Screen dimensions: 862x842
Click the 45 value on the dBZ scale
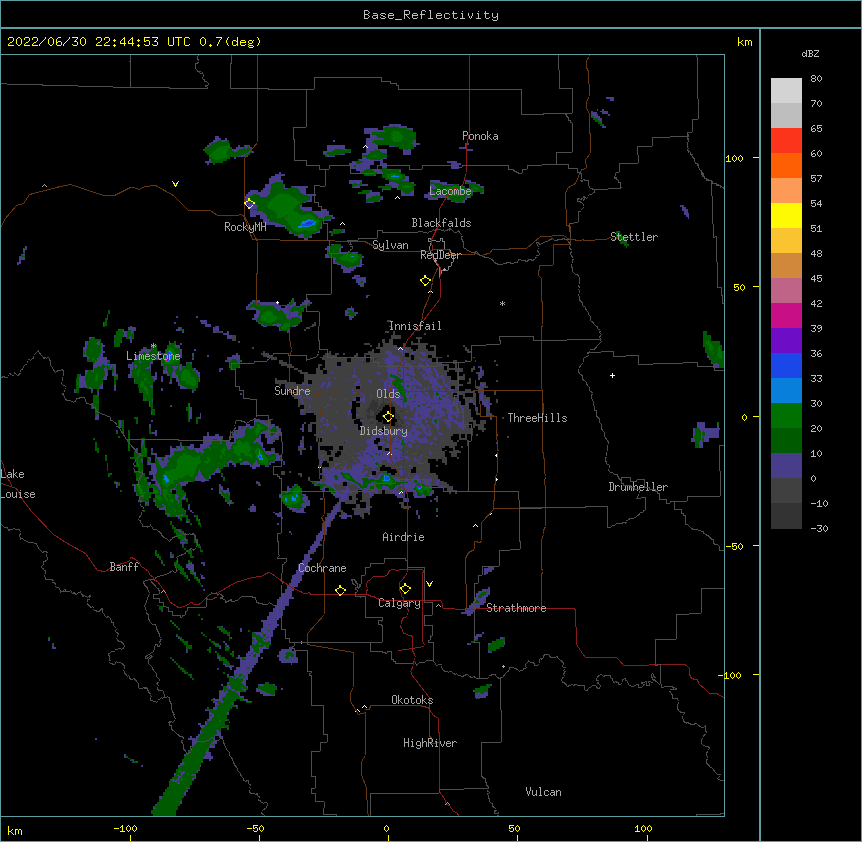pos(816,279)
